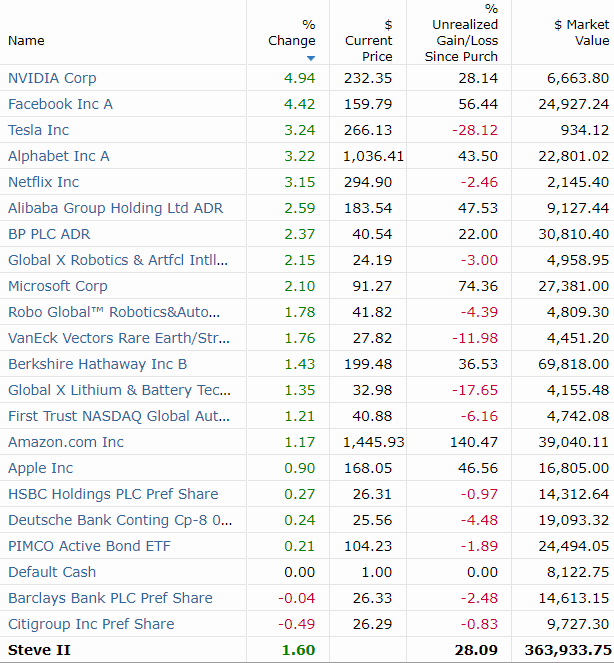Open NVIDIA Corp holding link
The height and width of the screenshot is (663, 614).
(x=52, y=78)
